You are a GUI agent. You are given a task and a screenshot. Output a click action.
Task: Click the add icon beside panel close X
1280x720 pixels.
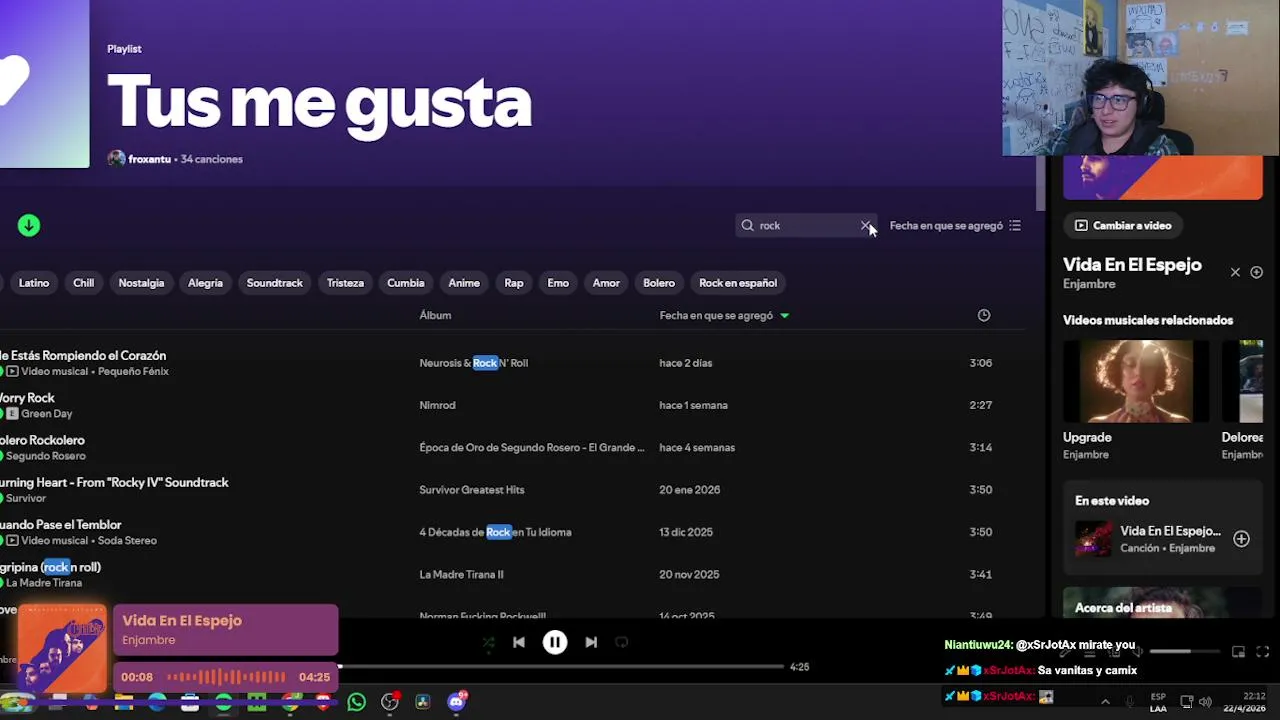tap(1256, 272)
